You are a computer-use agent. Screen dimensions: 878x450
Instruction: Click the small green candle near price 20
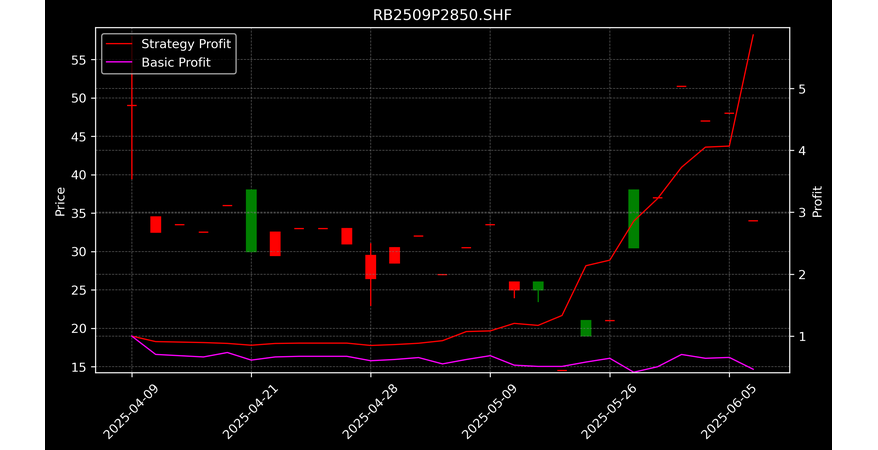[x=586, y=328]
